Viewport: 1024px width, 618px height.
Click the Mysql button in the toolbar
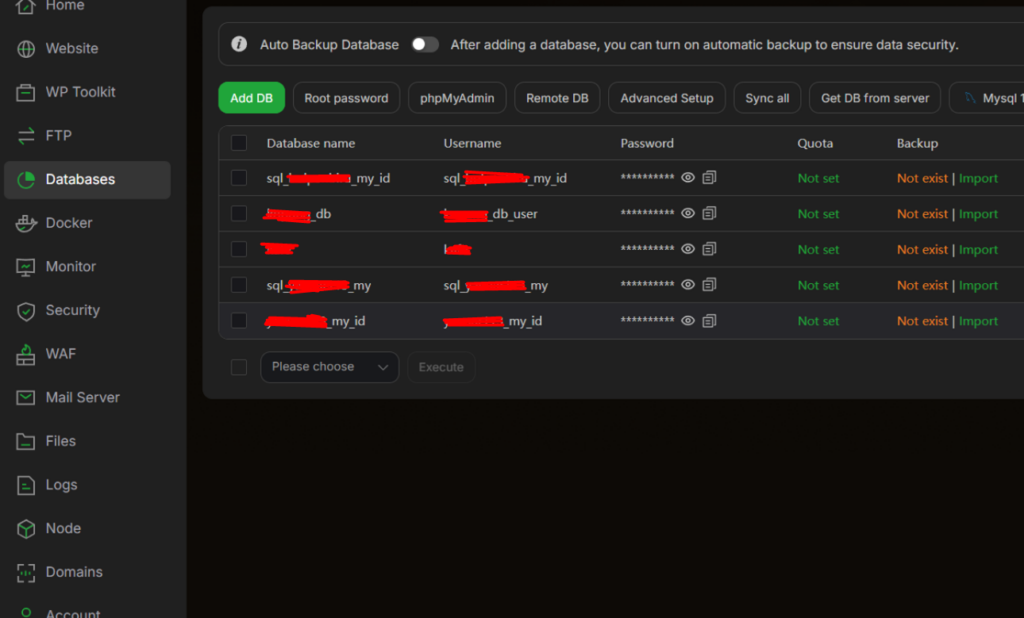coord(987,98)
